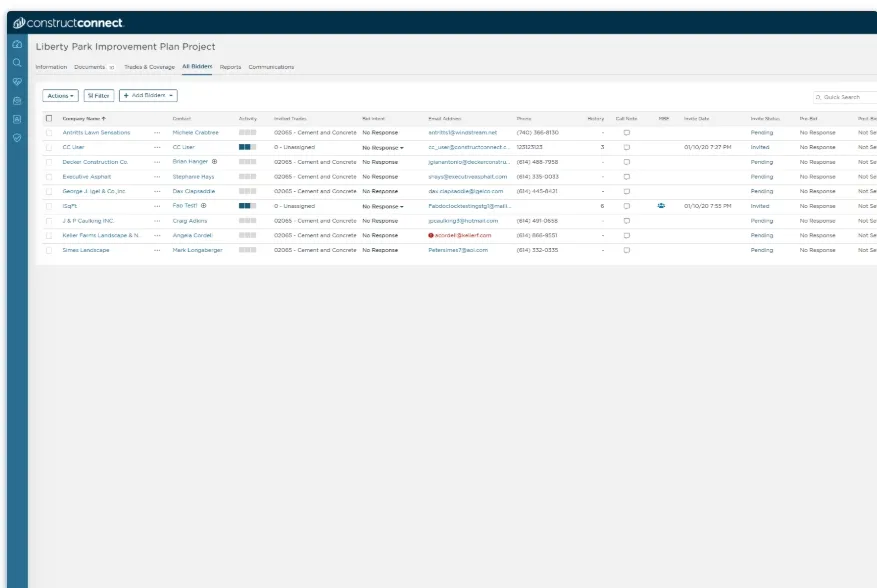Select the J & P Caulking INC. checkbox
Image resolution: width=877 pixels, height=588 pixels.
(x=49, y=220)
